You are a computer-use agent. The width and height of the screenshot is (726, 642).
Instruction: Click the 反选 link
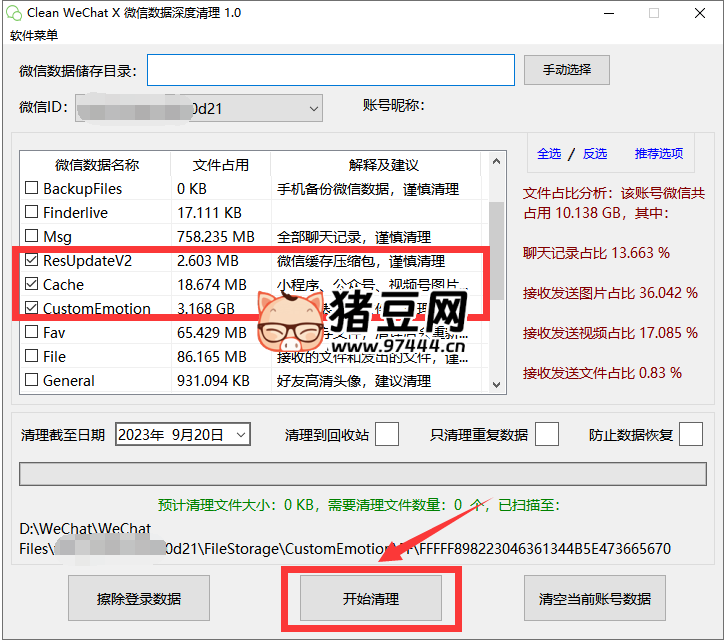pyautogui.click(x=595, y=153)
